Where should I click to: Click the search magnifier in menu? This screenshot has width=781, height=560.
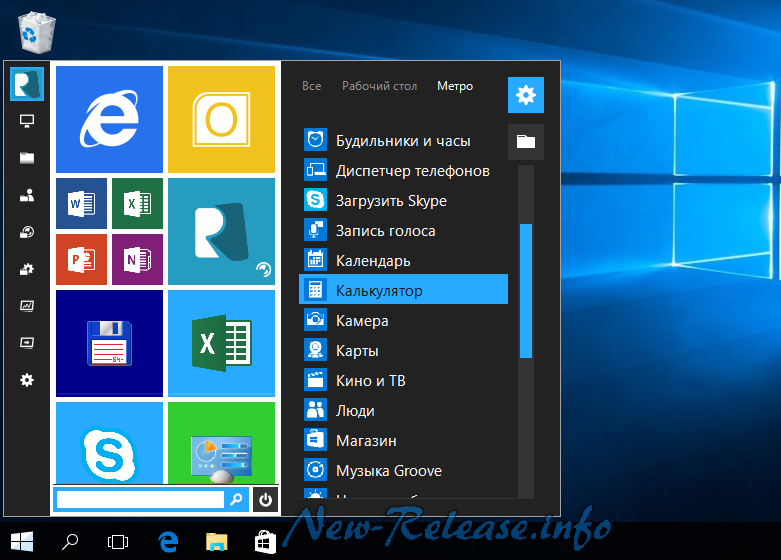tap(236, 499)
